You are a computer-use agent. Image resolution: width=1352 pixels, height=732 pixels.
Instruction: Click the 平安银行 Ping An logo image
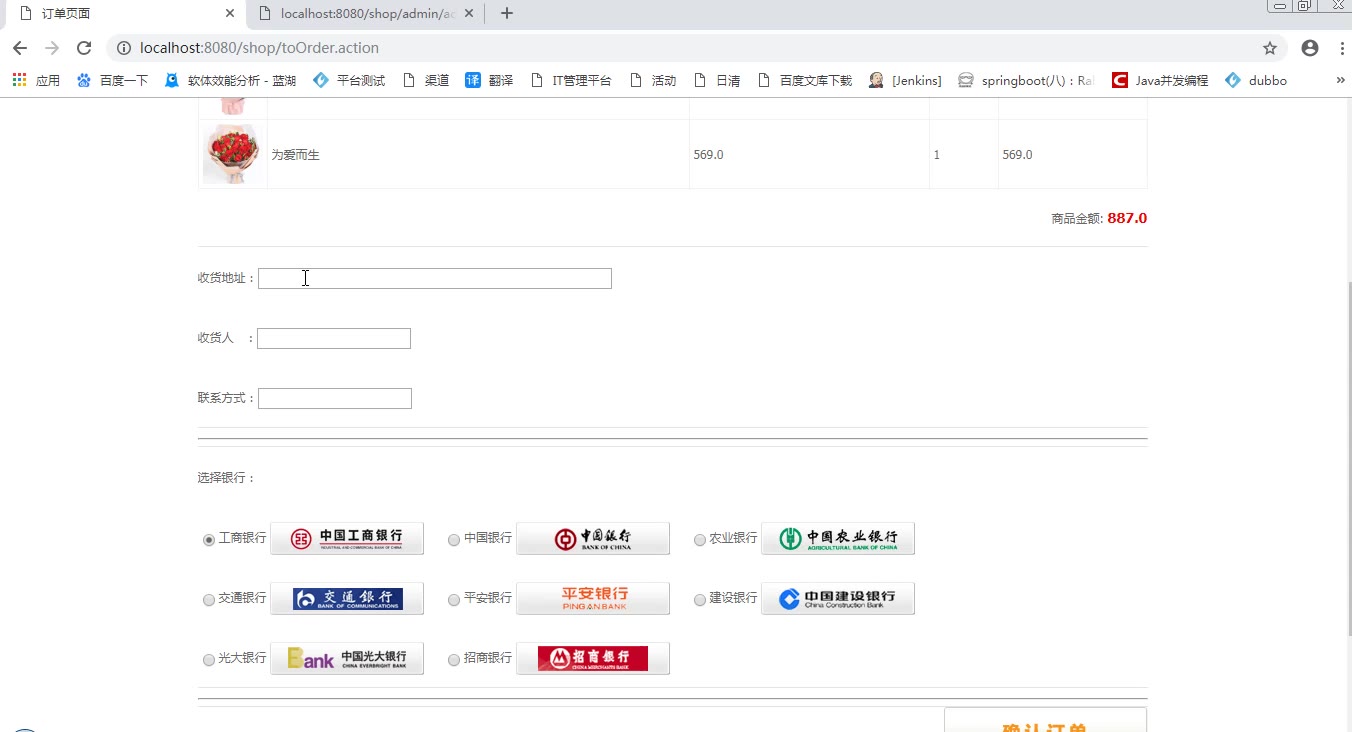pyautogui.click(x=593, y=598)
